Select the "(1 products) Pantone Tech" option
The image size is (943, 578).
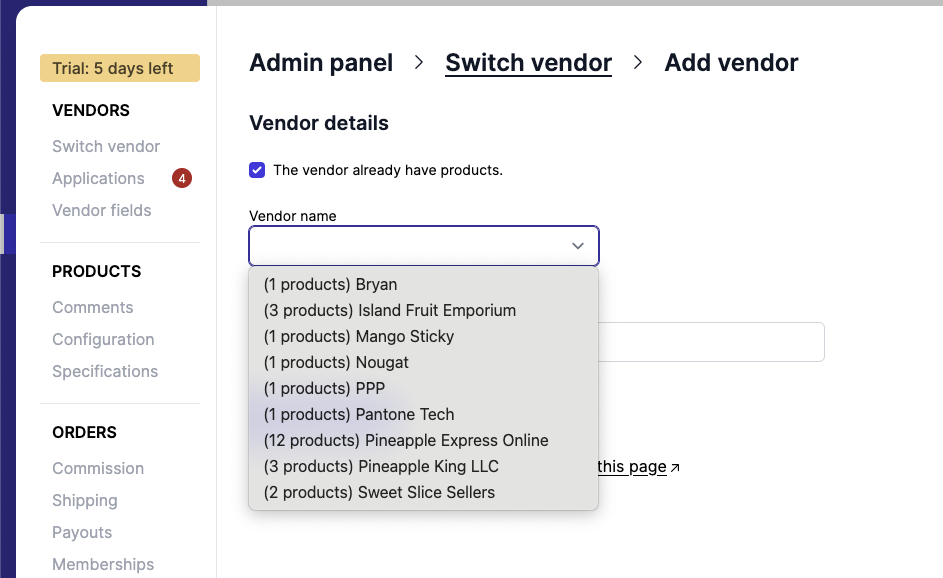click(x=358, y=414)
